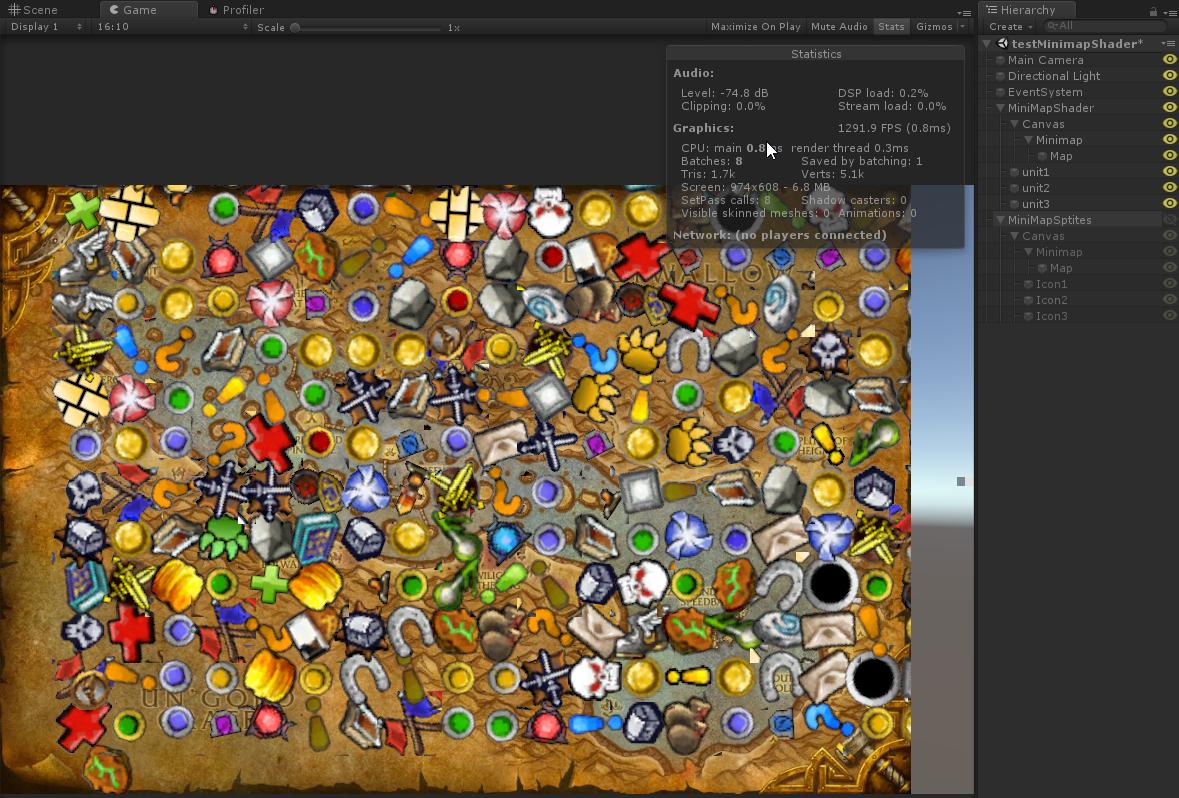The width and height of the screenshot is (1179, 798).
Task: Toggle the dimmed eye for Icon1
Action: [x=1169, y=284]
